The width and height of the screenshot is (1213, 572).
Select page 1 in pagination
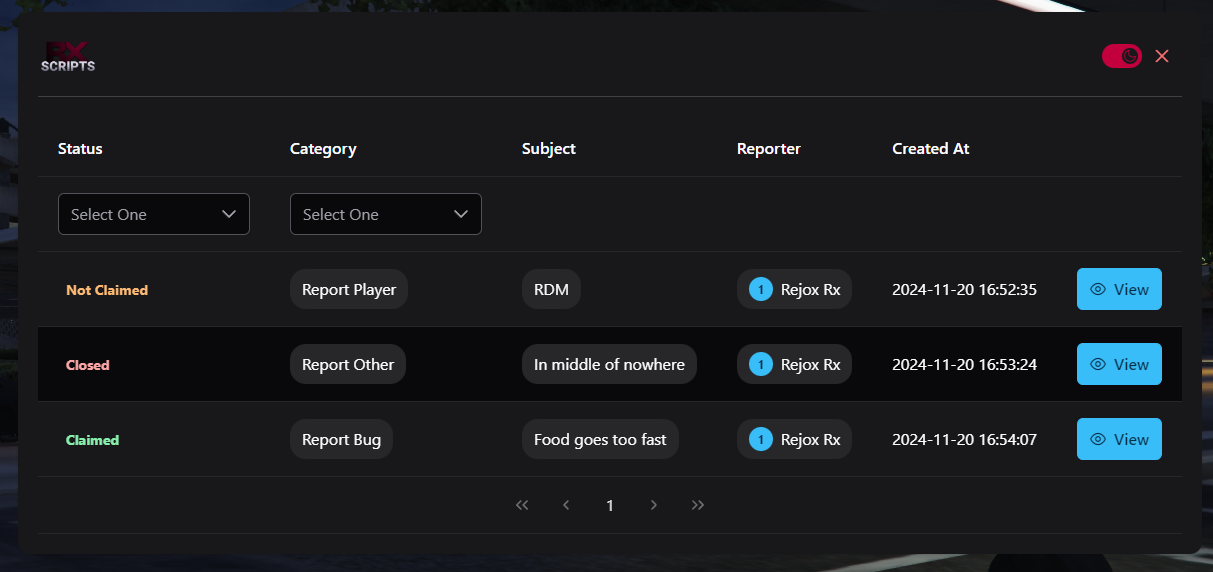[610, 505]
